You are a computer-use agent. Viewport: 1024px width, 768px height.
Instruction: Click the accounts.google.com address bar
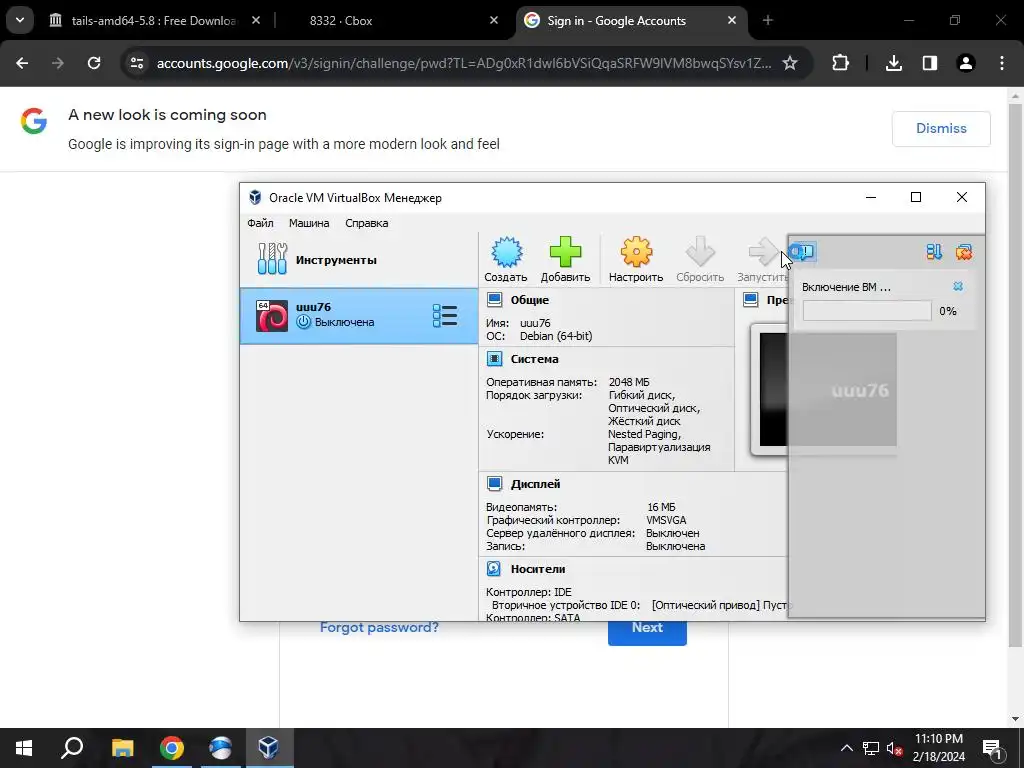pyautogui.click(x=464, y=63)
